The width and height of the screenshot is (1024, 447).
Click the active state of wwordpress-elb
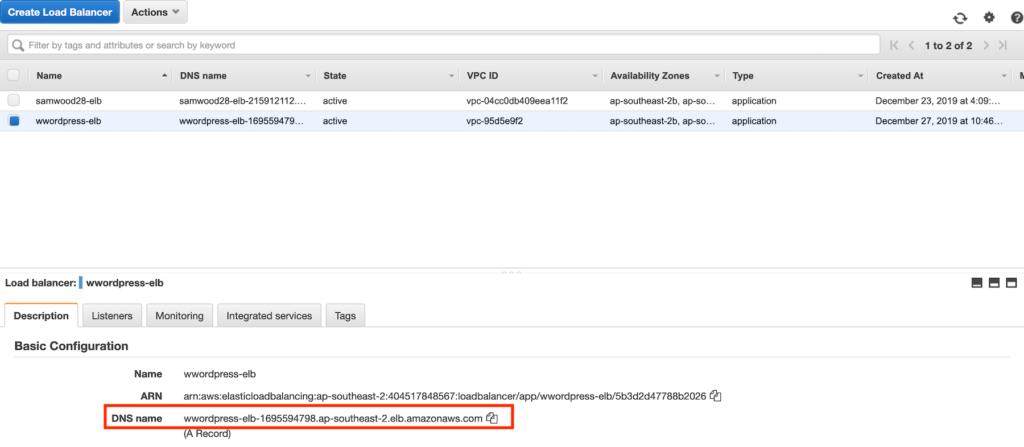tap(334, 121)
